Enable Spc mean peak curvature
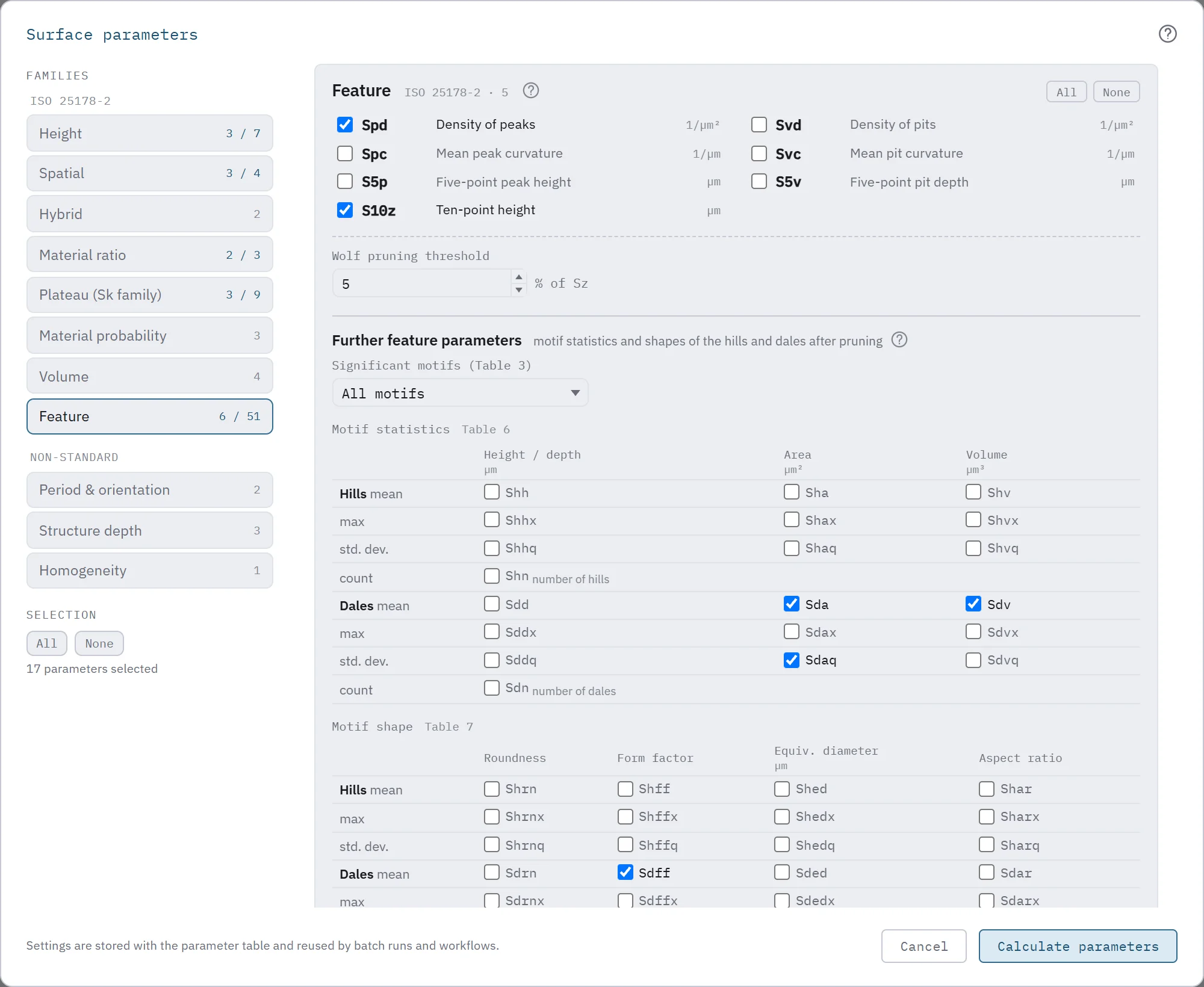The image size is (1204, 987). click(345, 153)
